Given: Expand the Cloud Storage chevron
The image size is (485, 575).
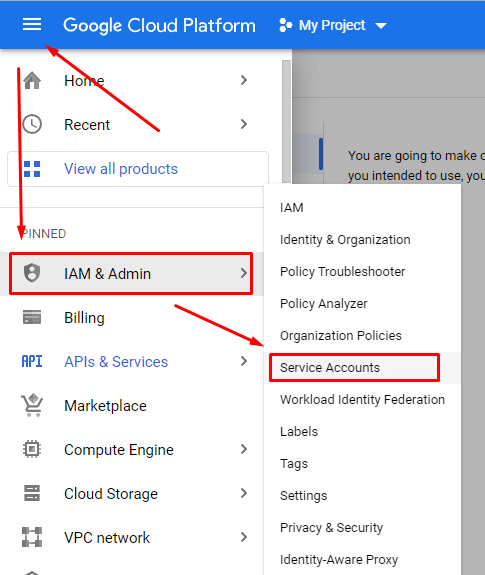Looking at the screenshot, I should pos(244,493).
